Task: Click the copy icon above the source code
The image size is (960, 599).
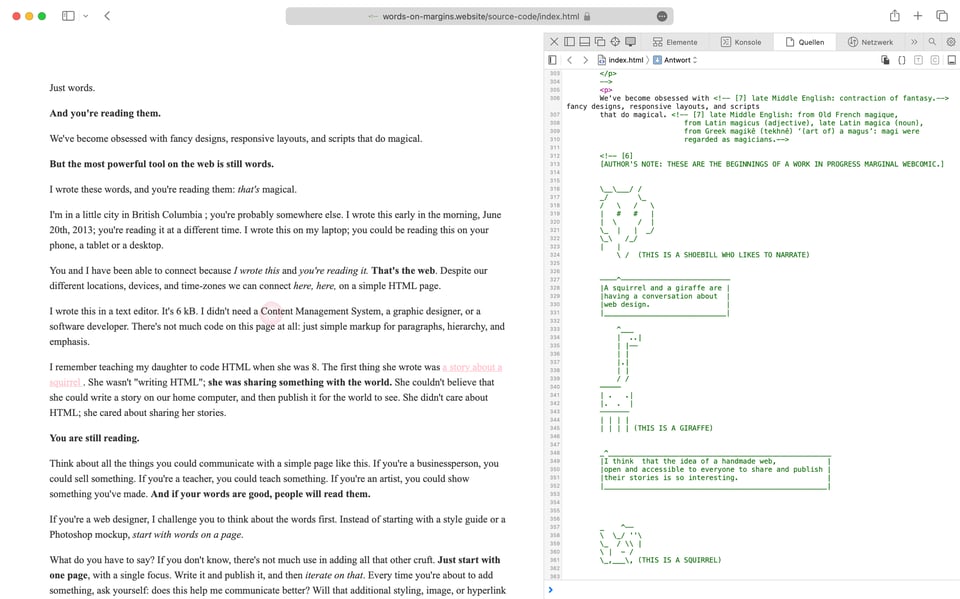Action: [x=885, y=60]
